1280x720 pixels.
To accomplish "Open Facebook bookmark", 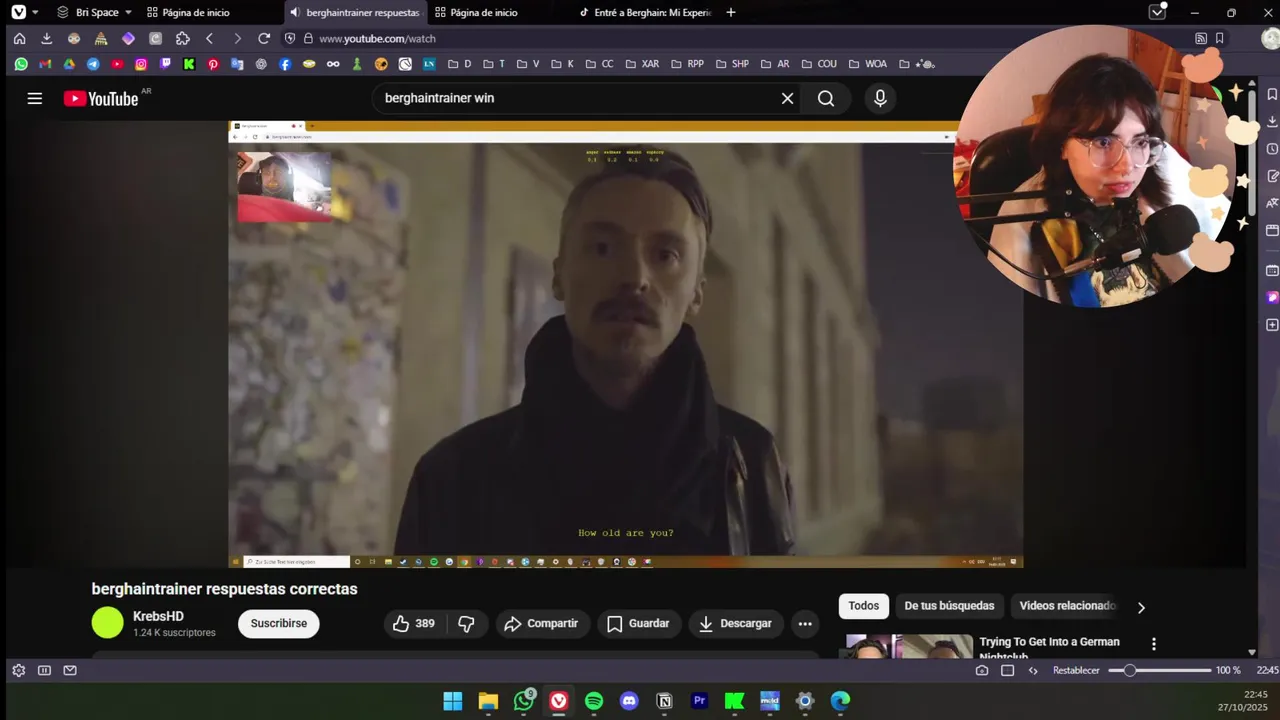I will 285,64.
